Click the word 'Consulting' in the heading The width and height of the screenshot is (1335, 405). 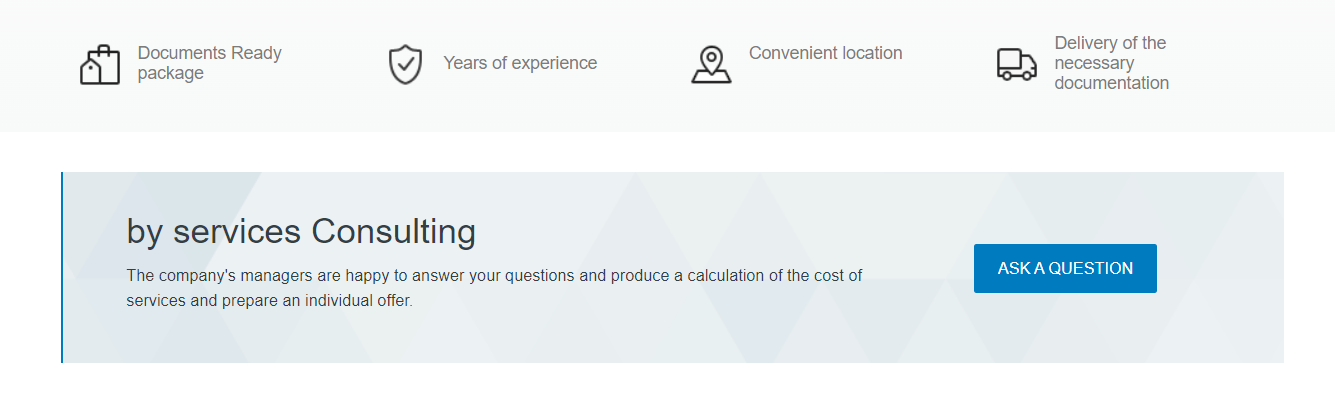pos(393,232)
